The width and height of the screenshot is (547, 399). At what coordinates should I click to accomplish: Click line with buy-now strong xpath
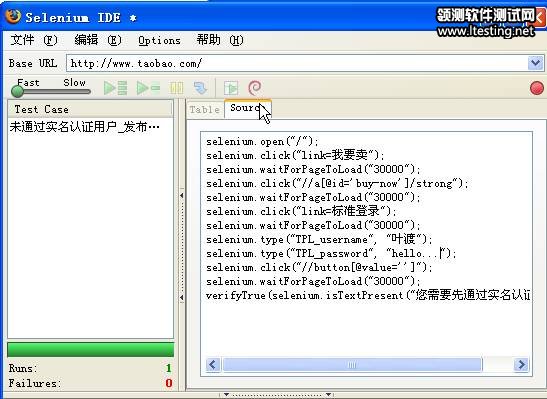[337, 183]
